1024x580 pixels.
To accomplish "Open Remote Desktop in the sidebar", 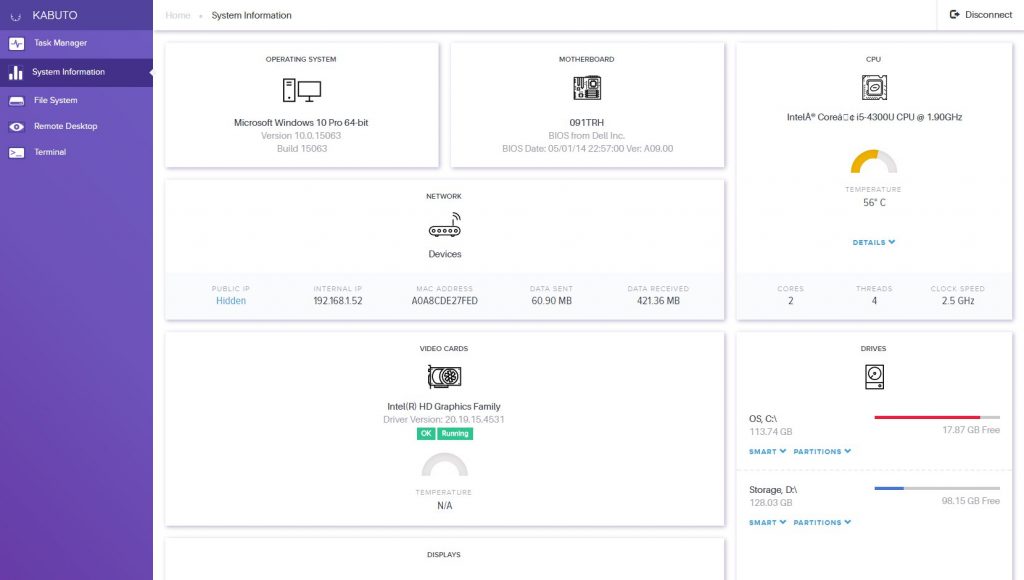I will tap(76, 127).
